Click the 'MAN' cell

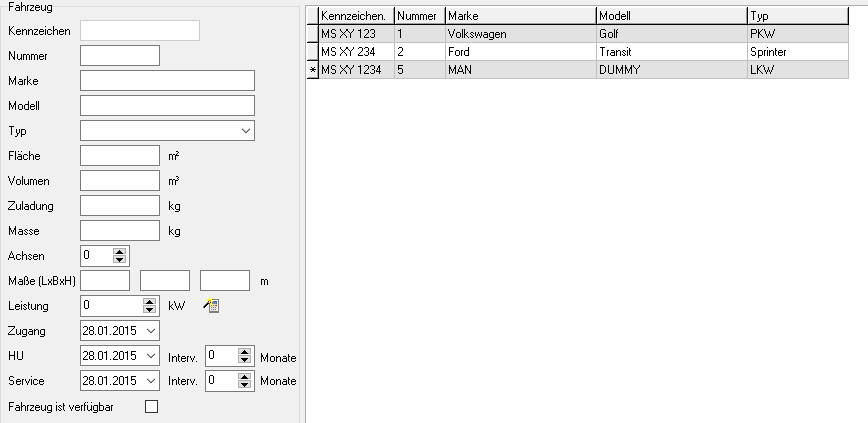[521, 70]
